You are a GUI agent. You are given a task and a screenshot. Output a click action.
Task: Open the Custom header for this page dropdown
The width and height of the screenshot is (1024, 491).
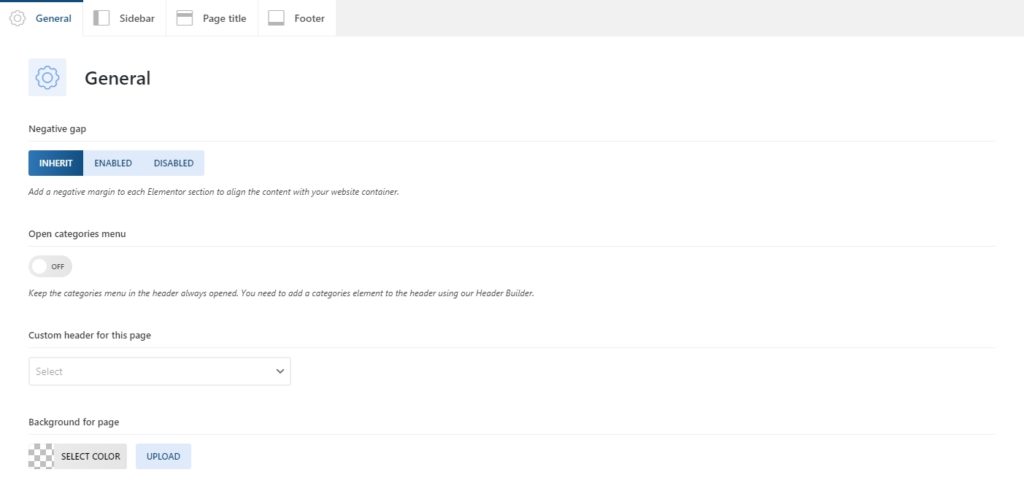point(159,371)
